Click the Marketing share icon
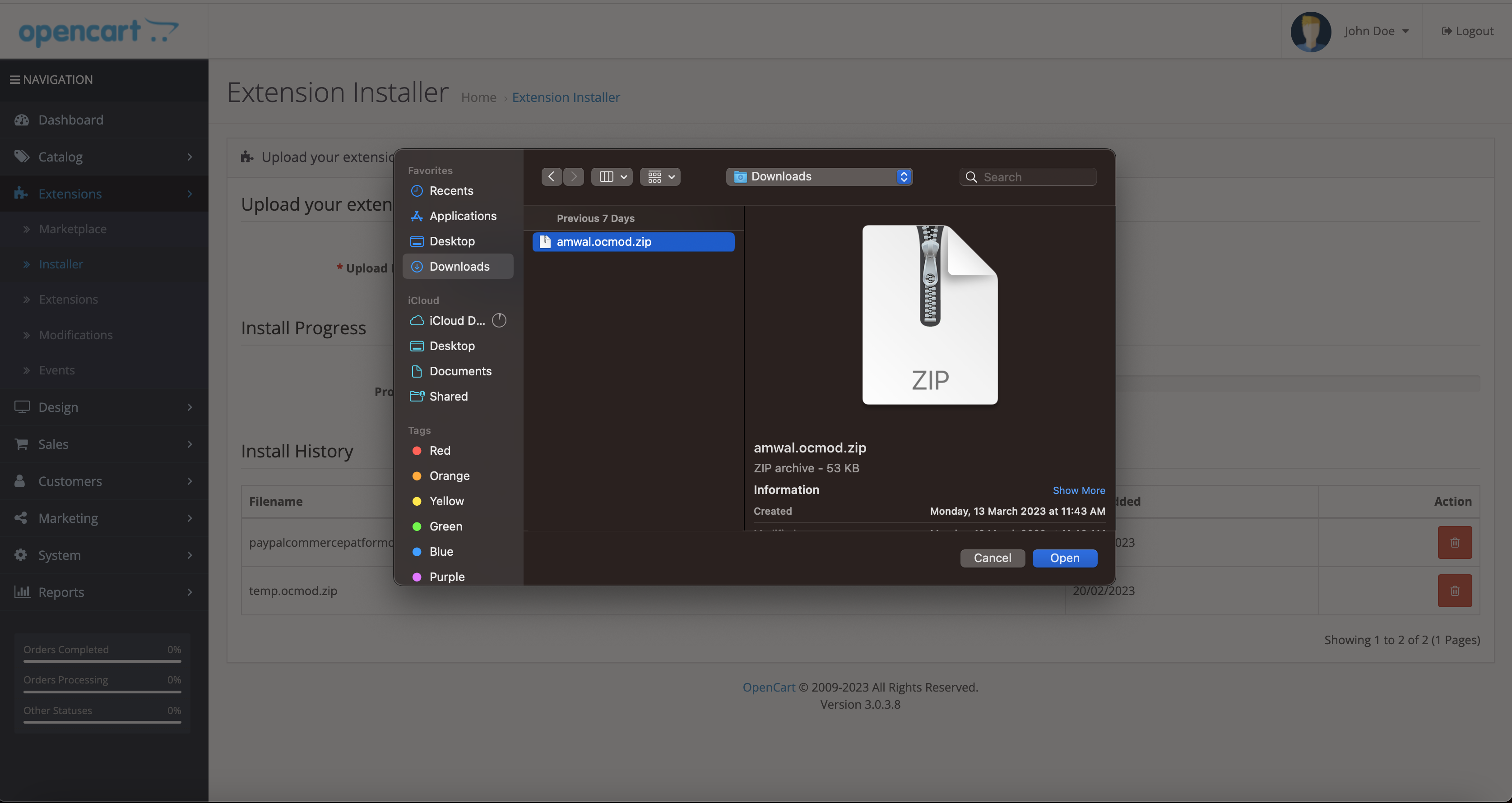This screenshot has height=803, width=1512. 21,517
